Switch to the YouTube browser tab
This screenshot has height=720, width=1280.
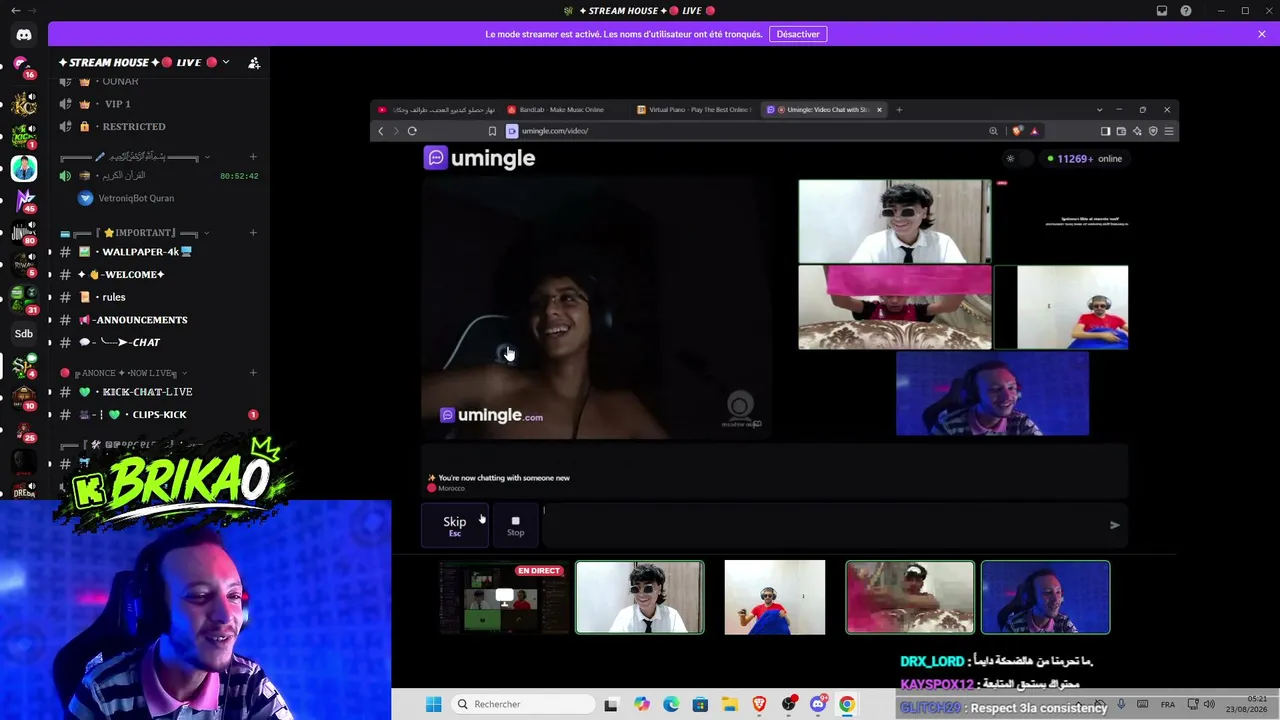(x=437, y=110)
